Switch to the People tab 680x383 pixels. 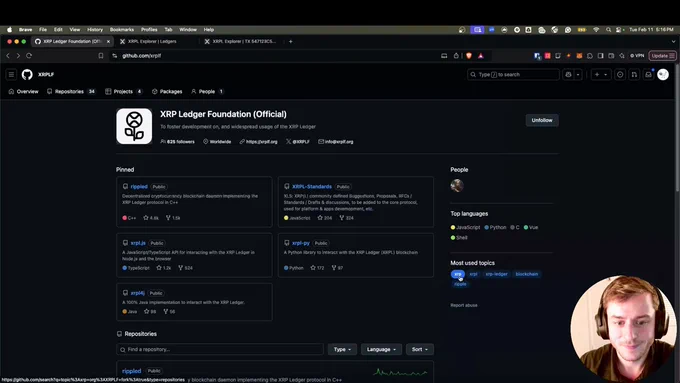pos(207,92)
